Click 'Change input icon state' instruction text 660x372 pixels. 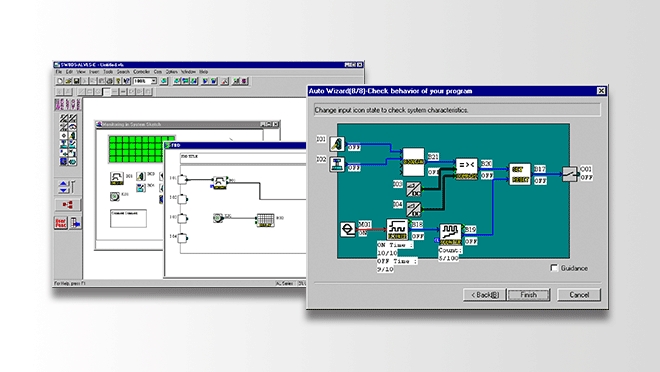(391, 110)
